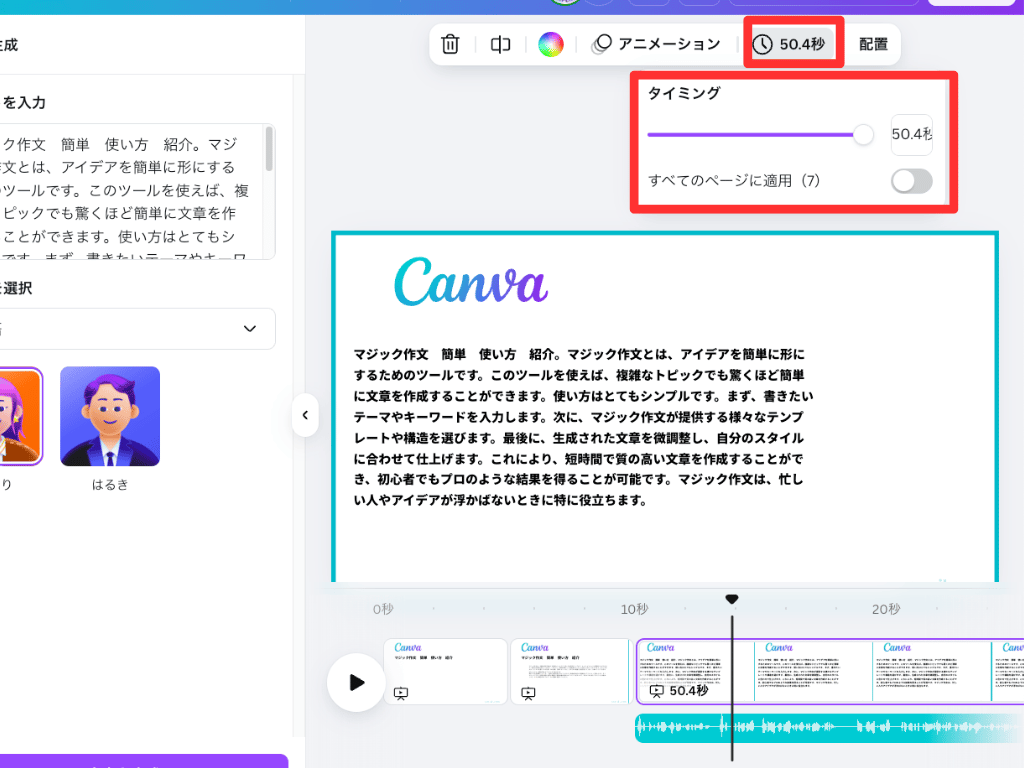Play the timeline with the play button
This screenshot has width=1024, height=768.
[356, 682]
